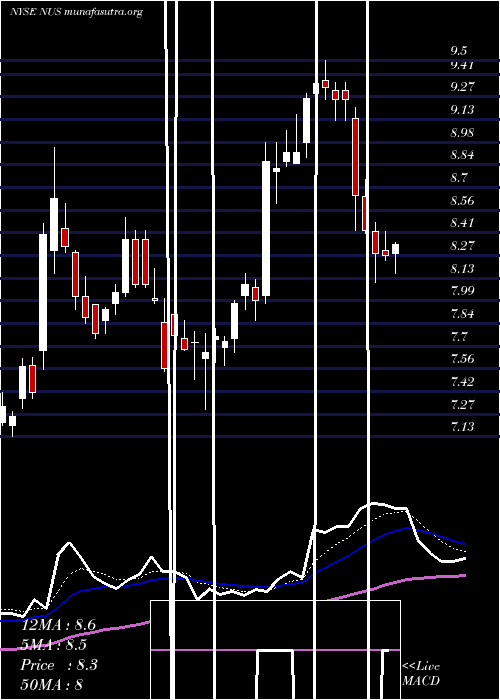Click the 50MA : 8 readout

click(x=52, y=684)
